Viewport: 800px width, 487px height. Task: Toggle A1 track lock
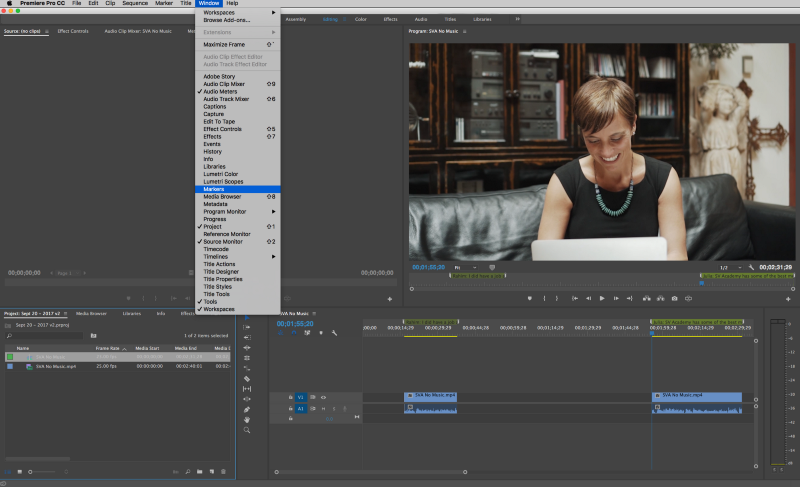click(290, 408)
